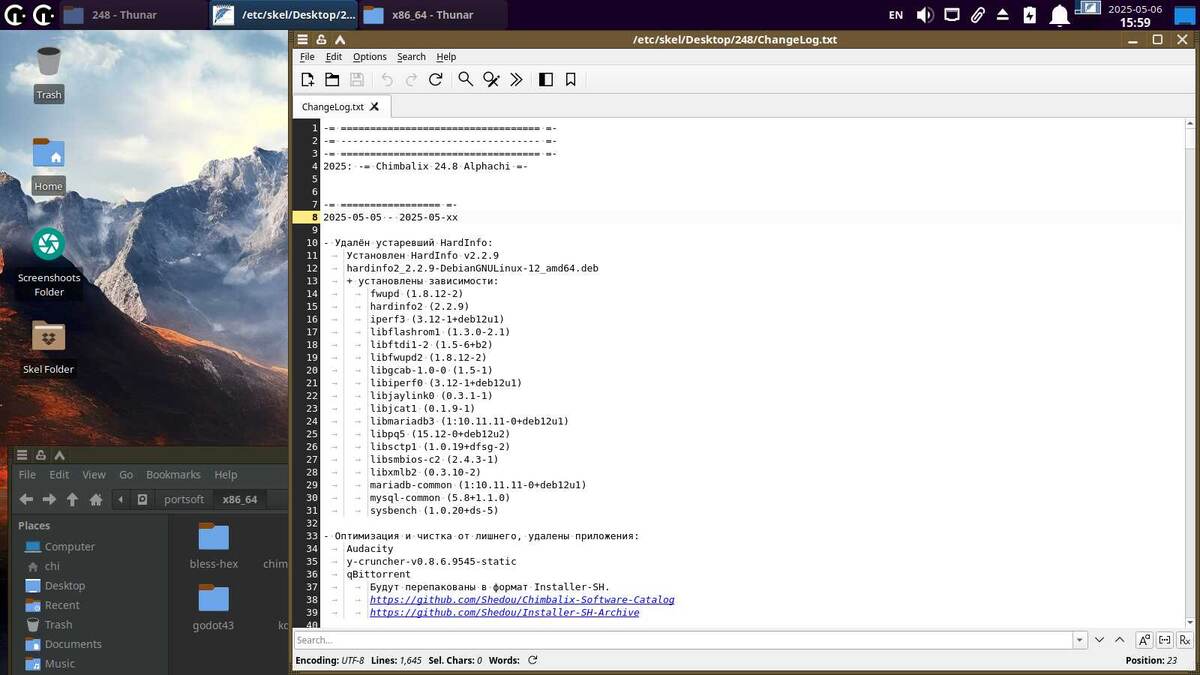Image resolution: width=1200 pixels, height=675 pixels.
Task: Click the redo arrow in the editor toolbar
Action: [x=411, y=79]
